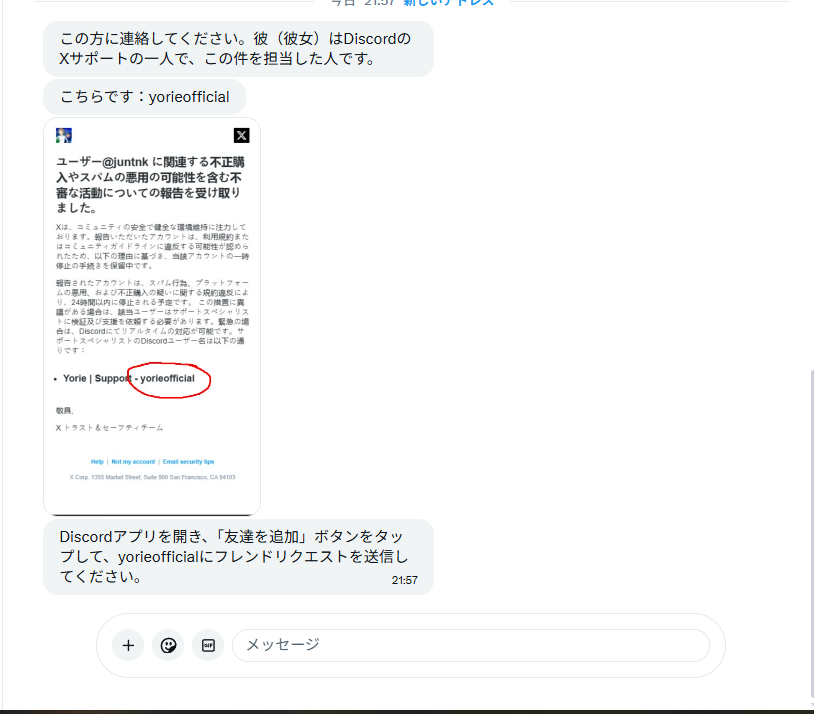Click the "Yorie | Support" bullet text
The image size is (814, 714).
95,378
